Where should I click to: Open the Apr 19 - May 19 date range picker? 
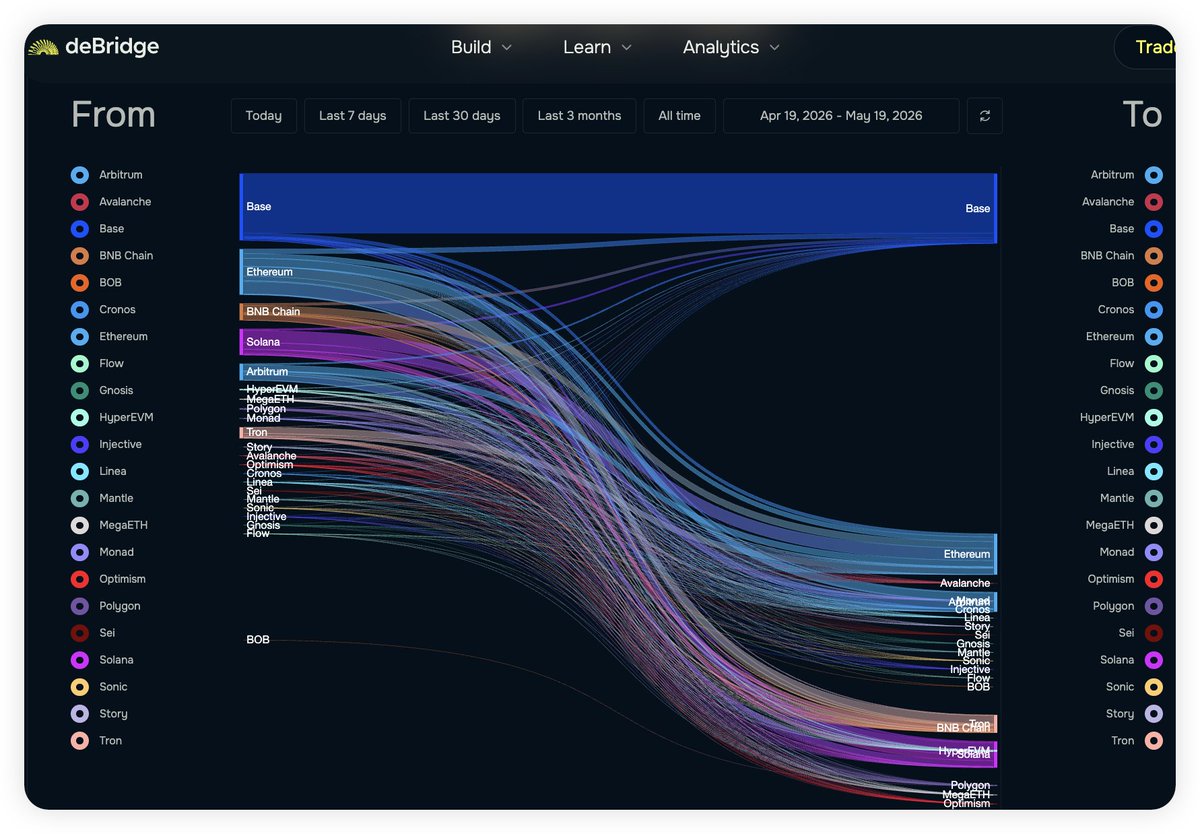point(841,116)
